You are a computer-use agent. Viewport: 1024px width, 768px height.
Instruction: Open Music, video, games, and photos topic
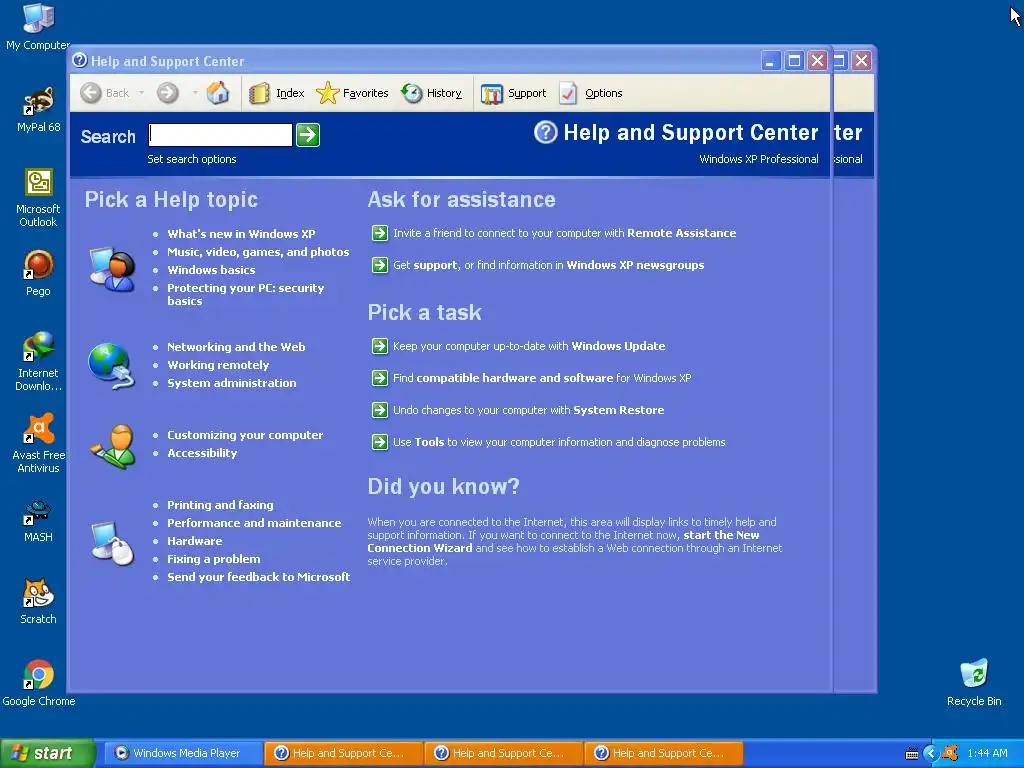258,252
